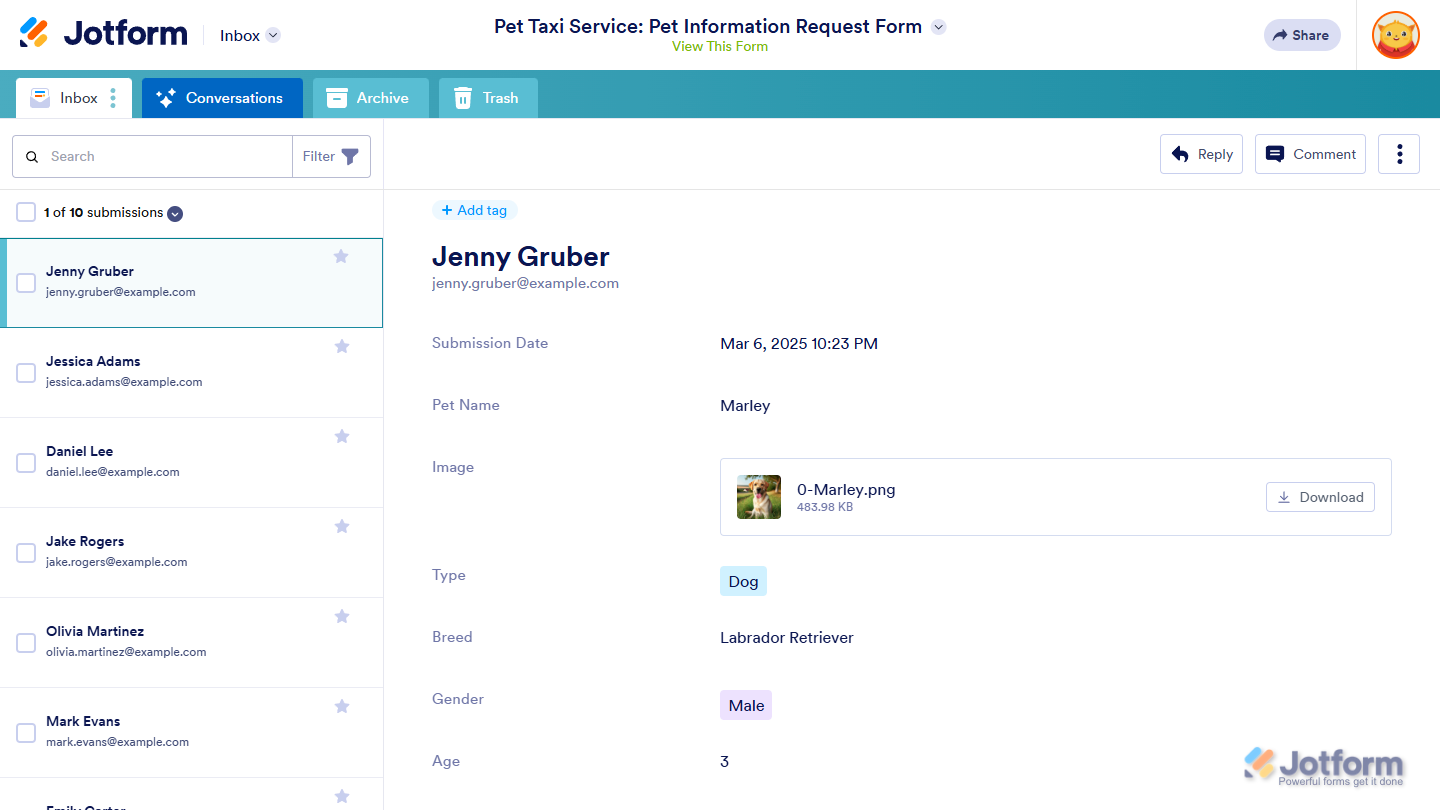Open the user avatar profile menu
The image size is (1440, 810).
tap(1395, 35)
